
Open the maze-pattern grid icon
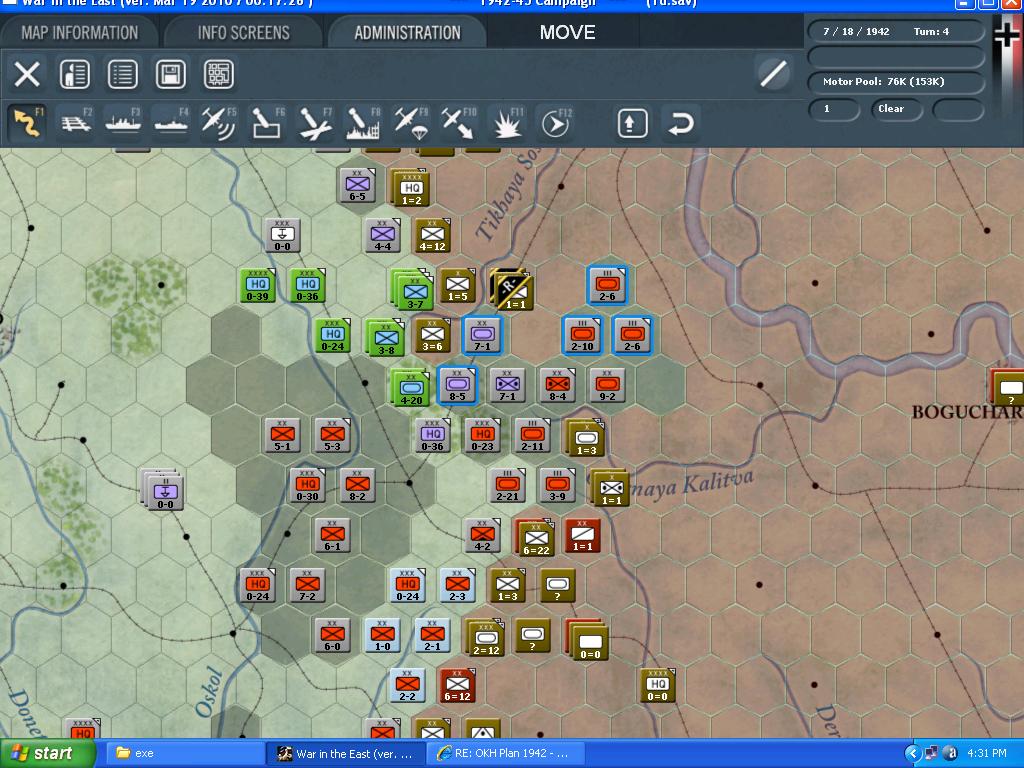click(219, 74)
